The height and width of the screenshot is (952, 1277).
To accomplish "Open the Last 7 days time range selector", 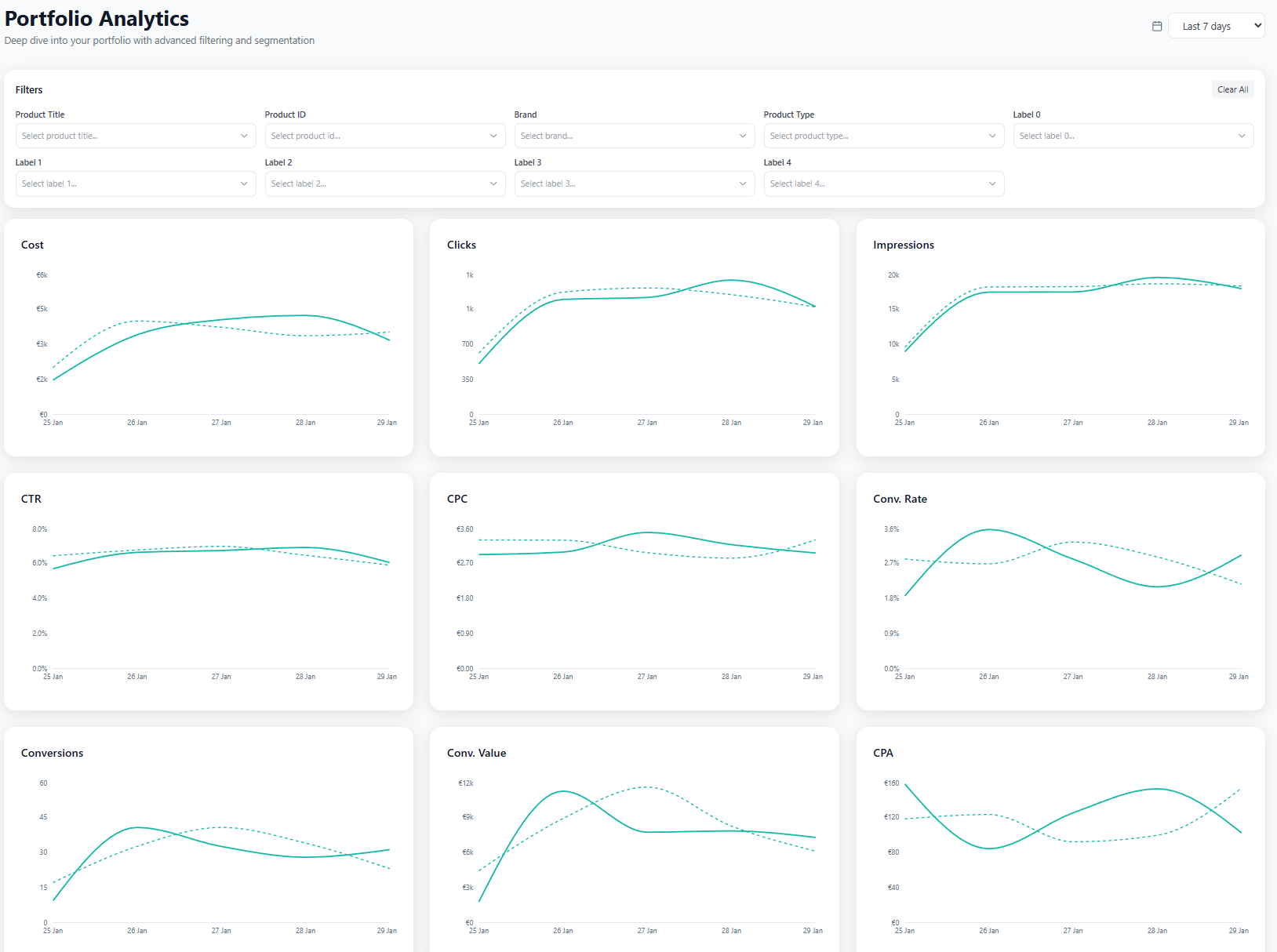I will tap(1216, 25).
